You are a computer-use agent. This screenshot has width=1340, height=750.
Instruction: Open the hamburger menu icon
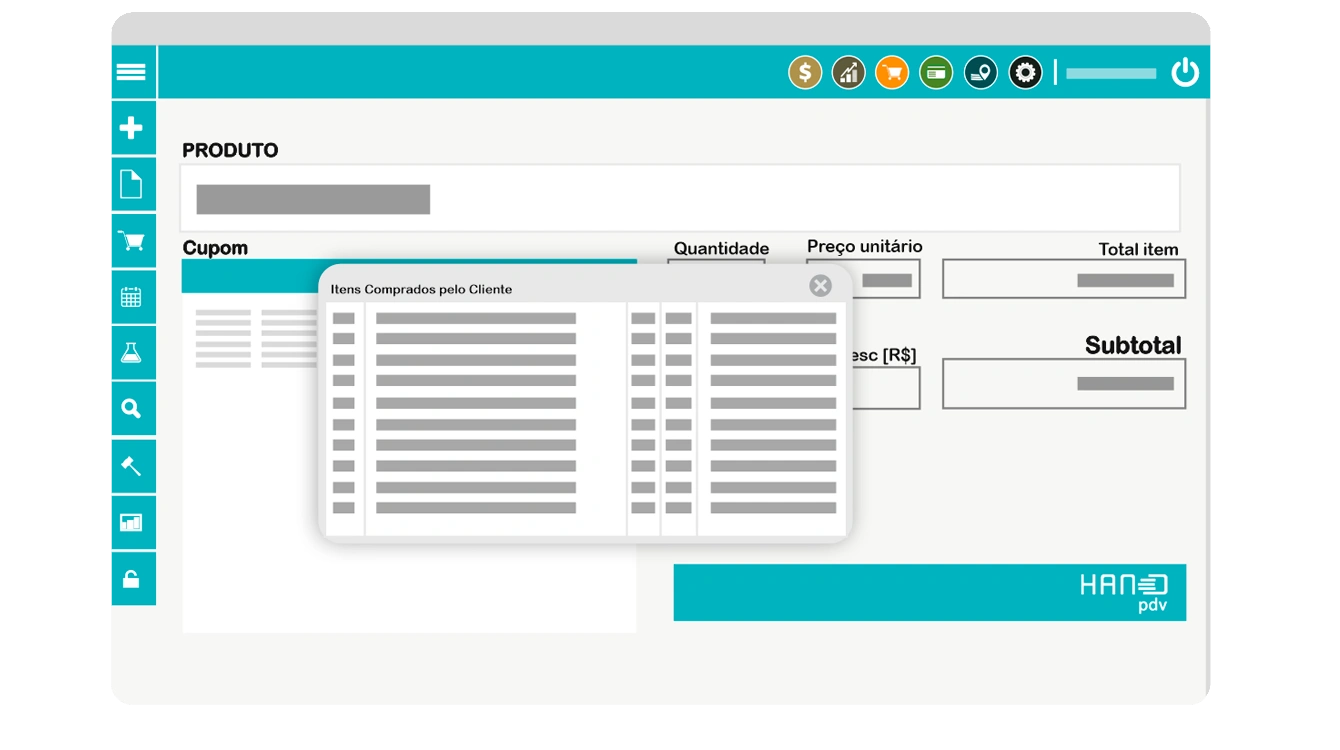click(131, 72)
